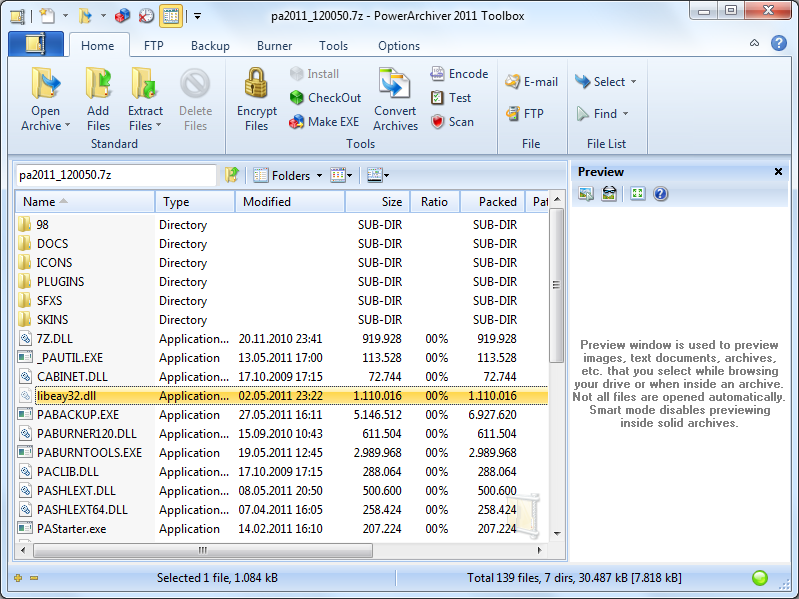Click the first image icon in the Preview toolbar
The image size is (799, 599).
coord(586,194)
